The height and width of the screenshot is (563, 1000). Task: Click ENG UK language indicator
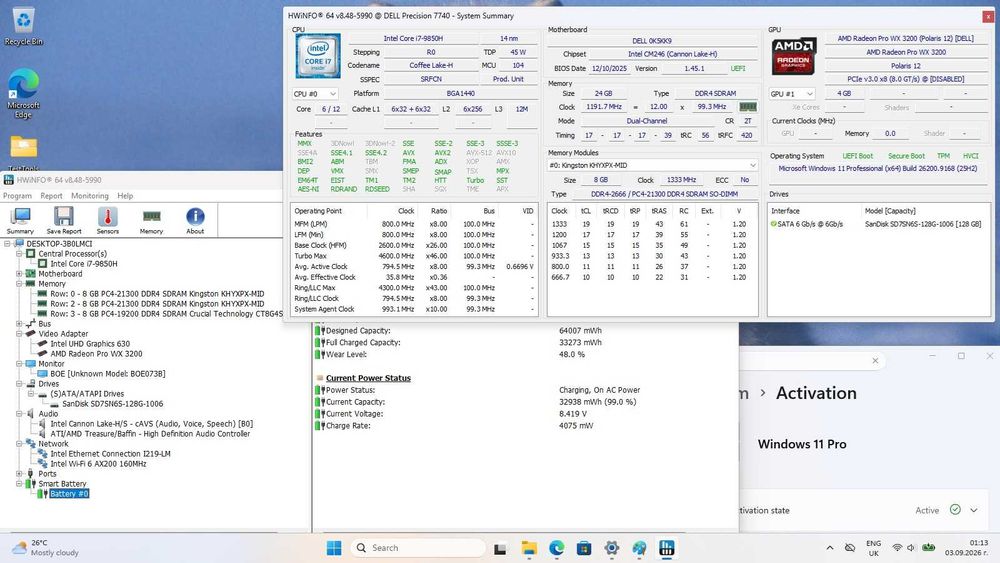pyautogui.click(x=874, y=548)
